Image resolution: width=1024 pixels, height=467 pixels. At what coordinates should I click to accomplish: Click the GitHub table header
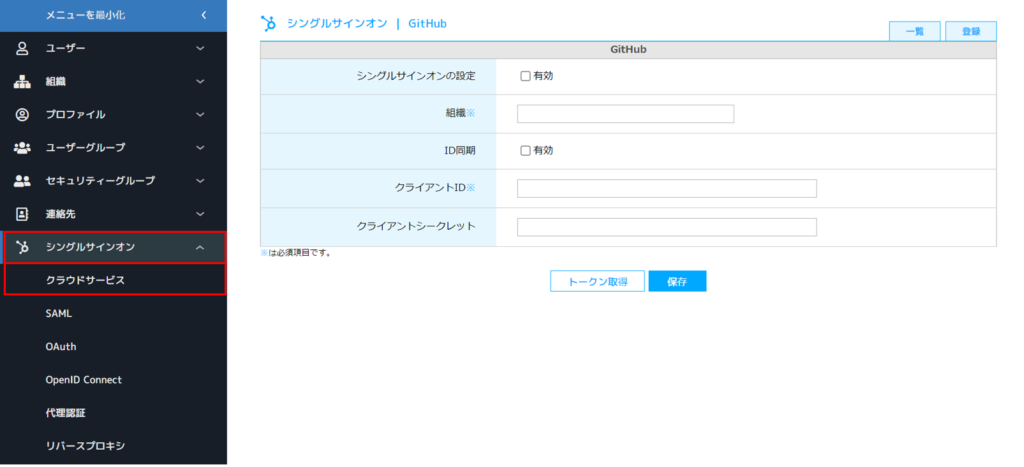[628, 50]
